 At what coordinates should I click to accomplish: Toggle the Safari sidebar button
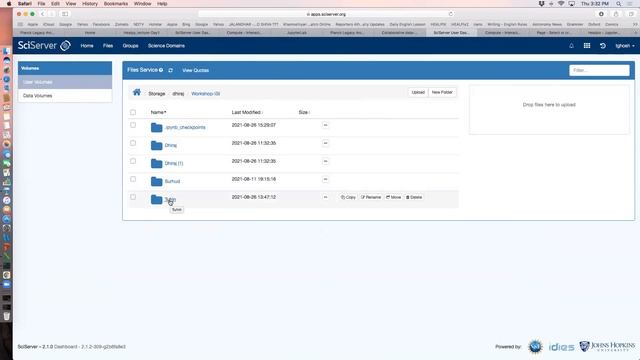pyautogui.click(x=65, y=14)
